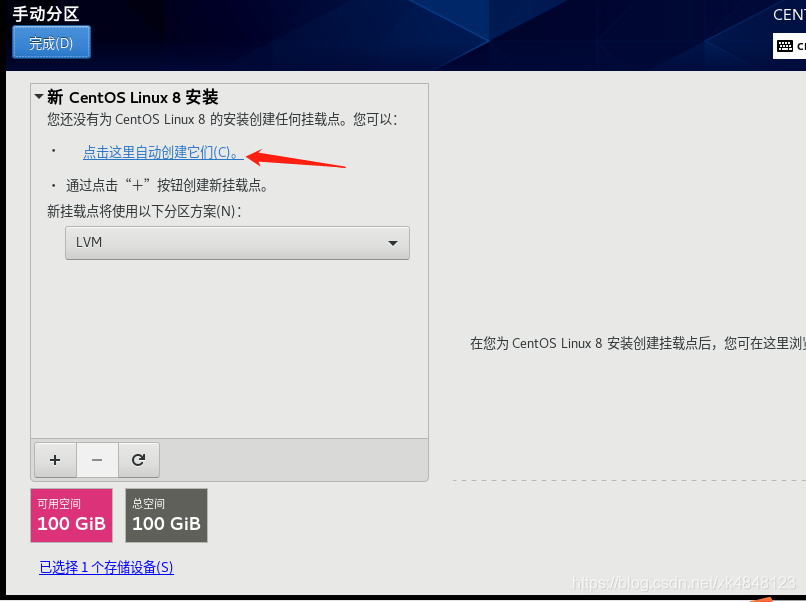Open the 已选择 1 个存储设备(S) link
Screen dimensions: 806x602
click(x=106, y=567)
